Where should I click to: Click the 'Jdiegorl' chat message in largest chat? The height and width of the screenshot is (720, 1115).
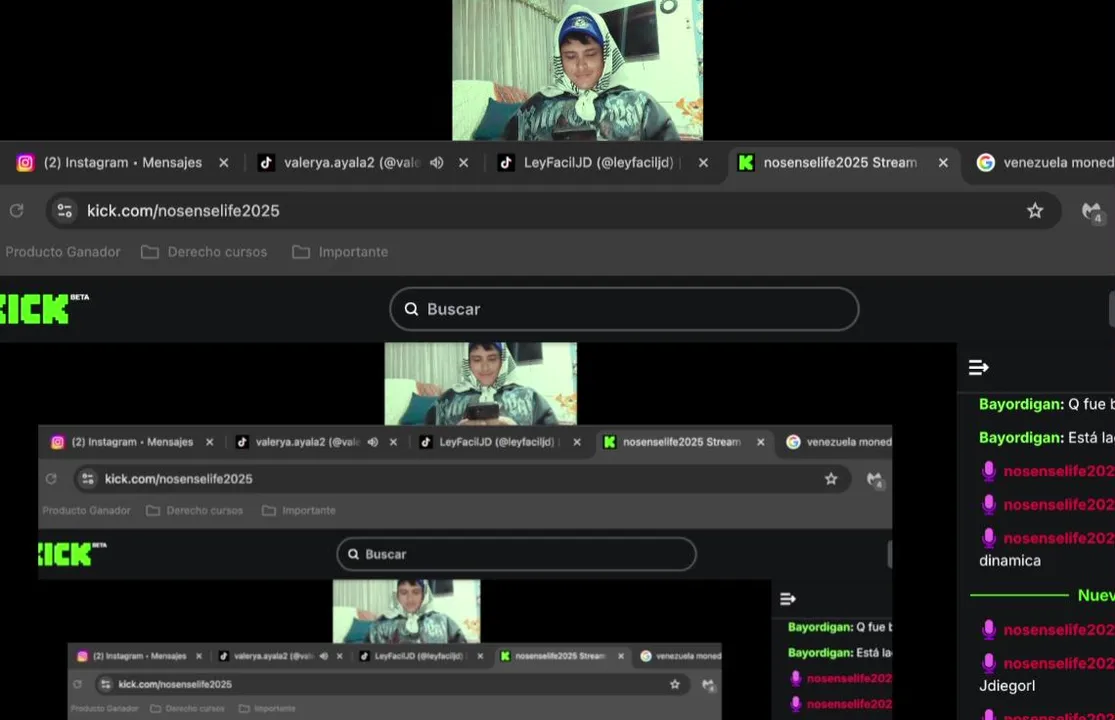click(x=1007, y=686)
